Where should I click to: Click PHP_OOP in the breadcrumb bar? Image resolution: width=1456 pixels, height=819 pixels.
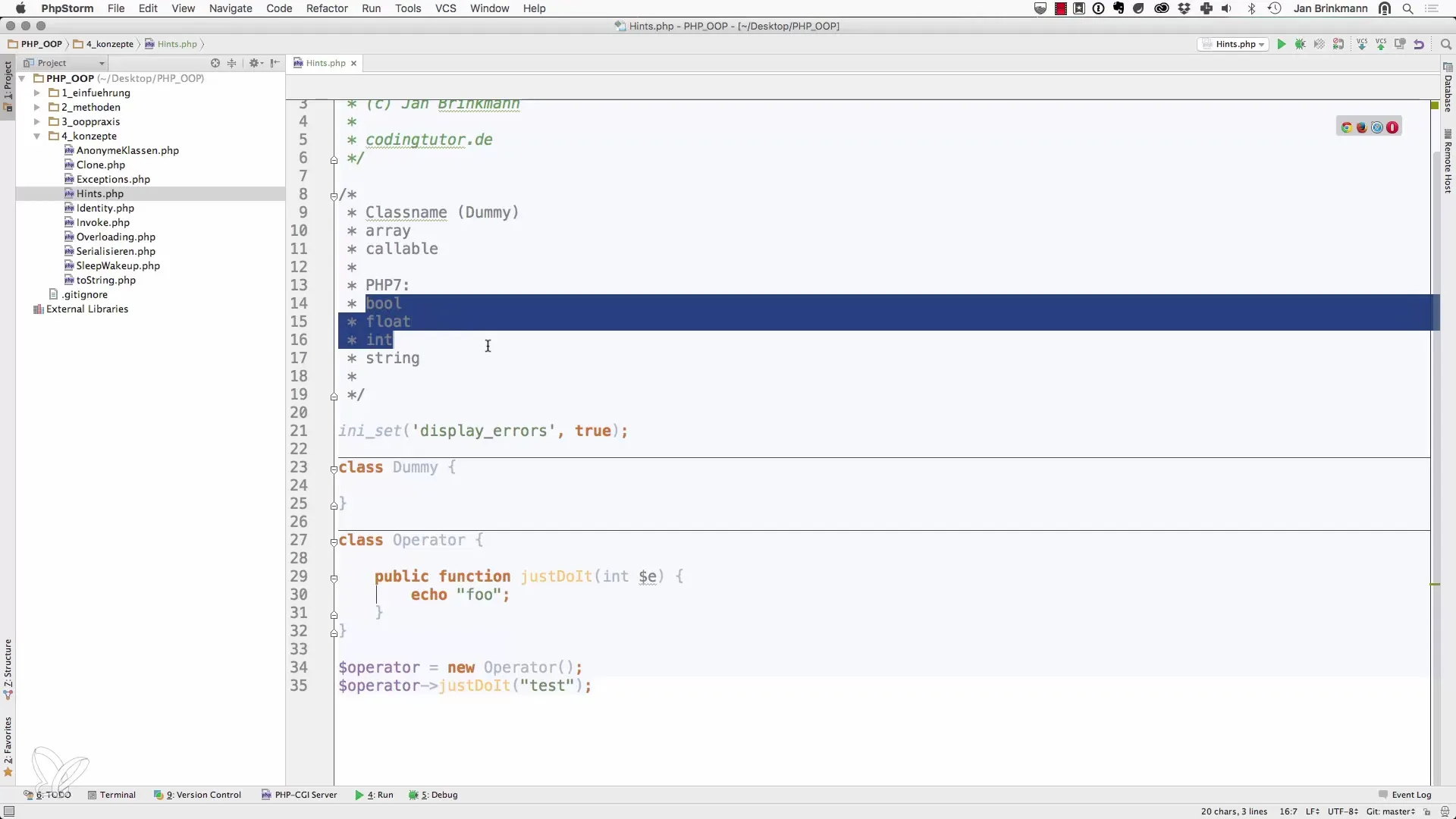tap(36, 44)
